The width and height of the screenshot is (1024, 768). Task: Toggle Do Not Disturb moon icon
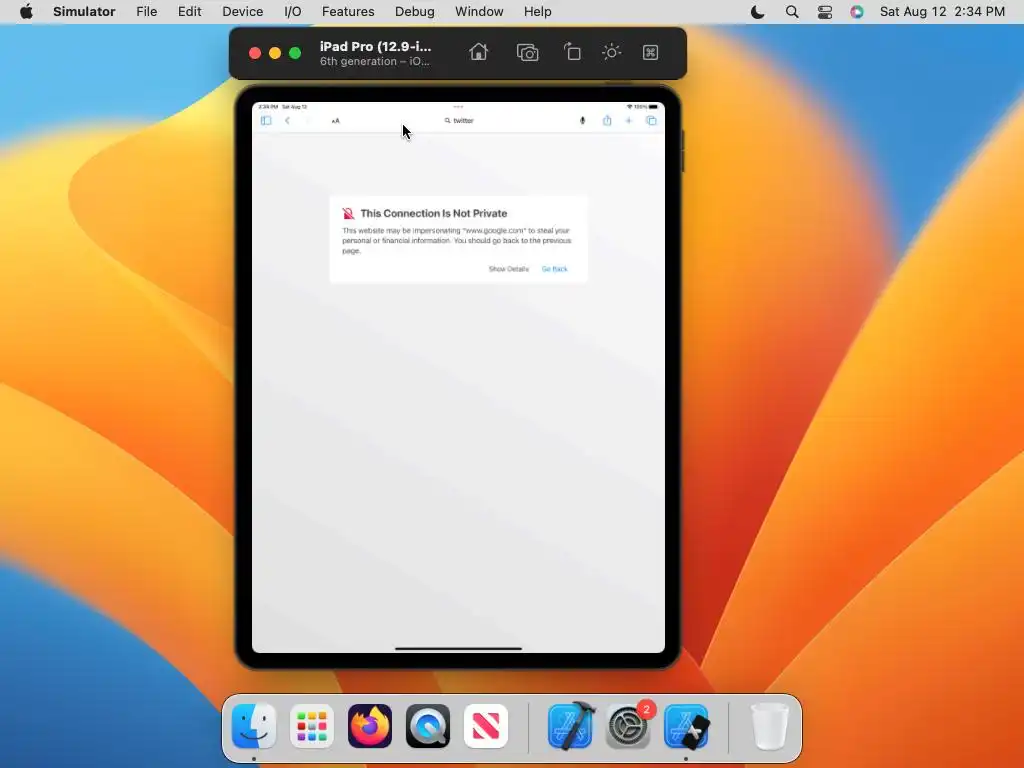point(758,12)
